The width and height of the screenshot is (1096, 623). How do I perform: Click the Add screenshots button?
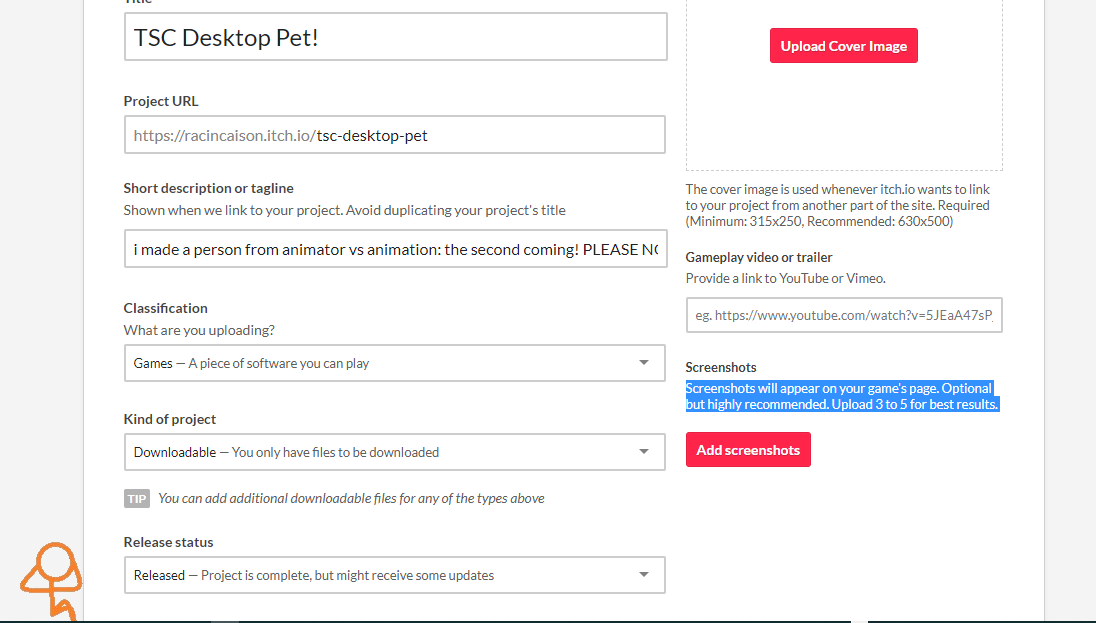click(748, 450)
